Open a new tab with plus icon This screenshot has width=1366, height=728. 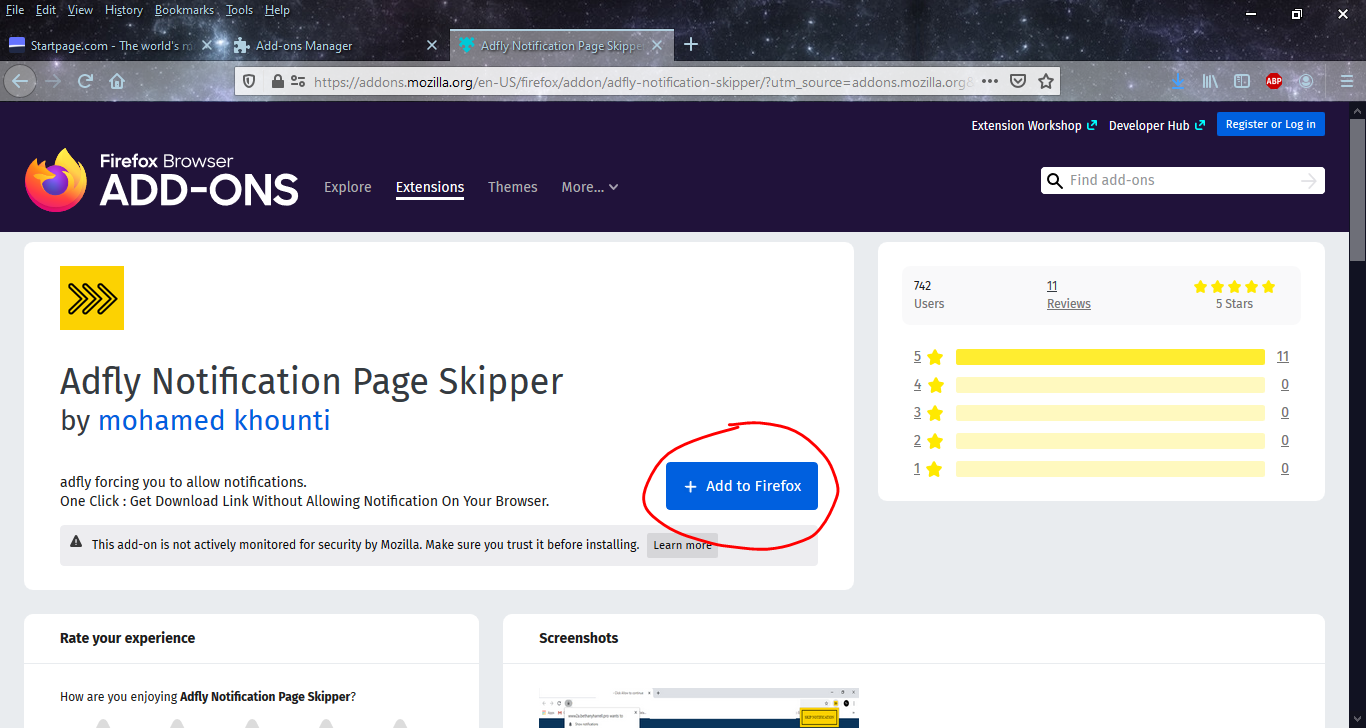[x=691, y=45]
